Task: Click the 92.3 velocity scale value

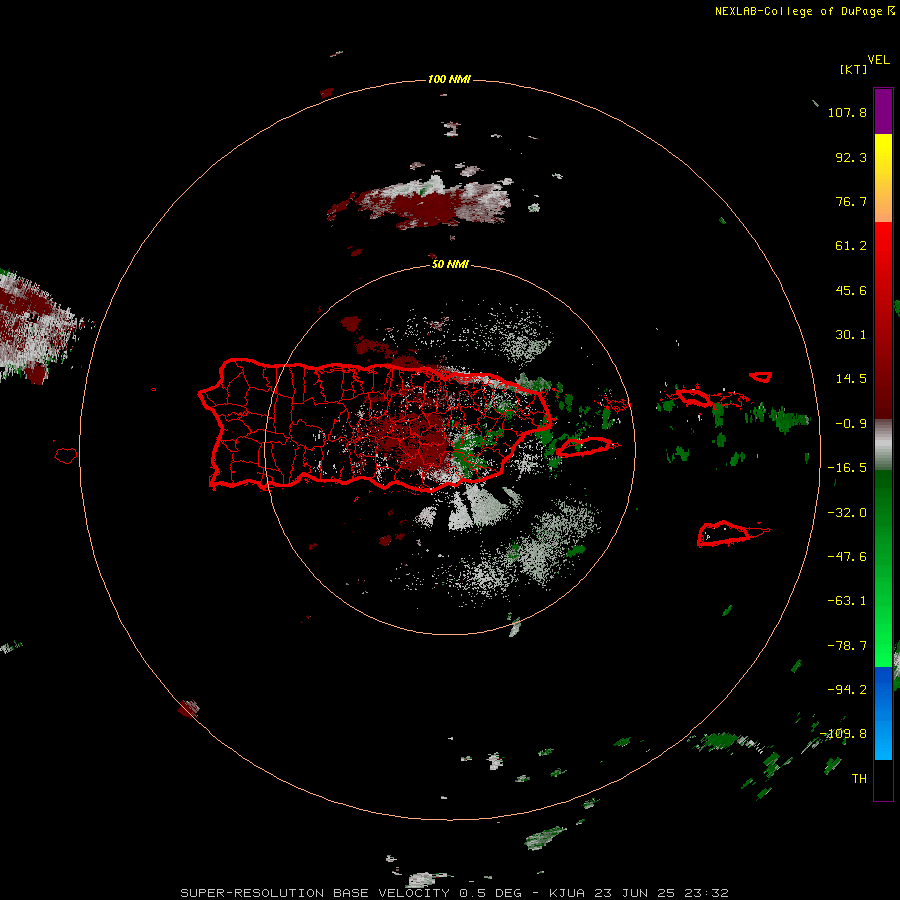Action: click(851, 157)
